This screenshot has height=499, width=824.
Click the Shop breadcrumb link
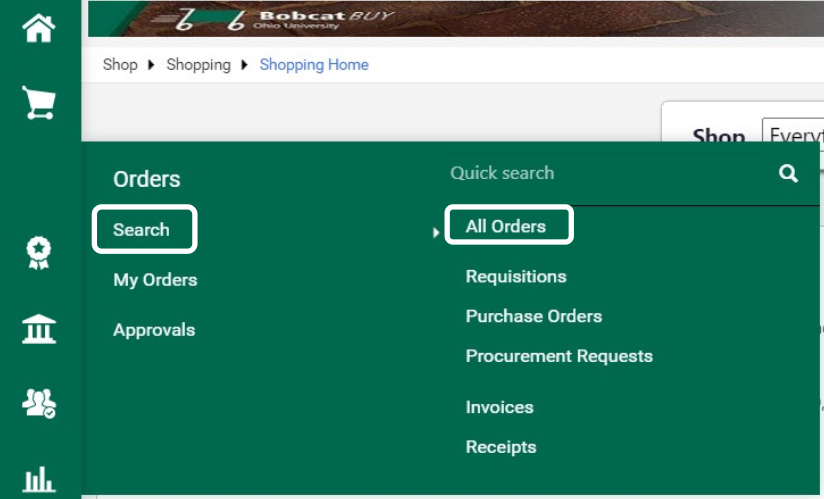120,65
